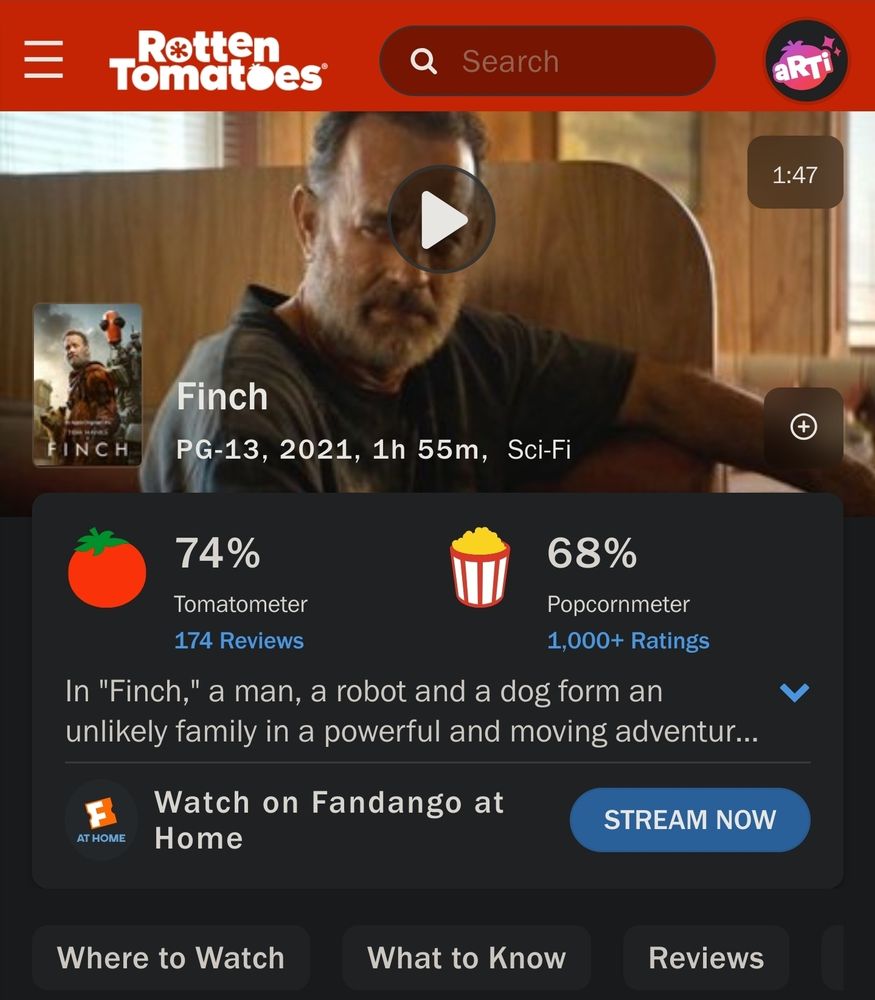Open the Where to Watch tab

pyautogui.click(x=171, y=958)
